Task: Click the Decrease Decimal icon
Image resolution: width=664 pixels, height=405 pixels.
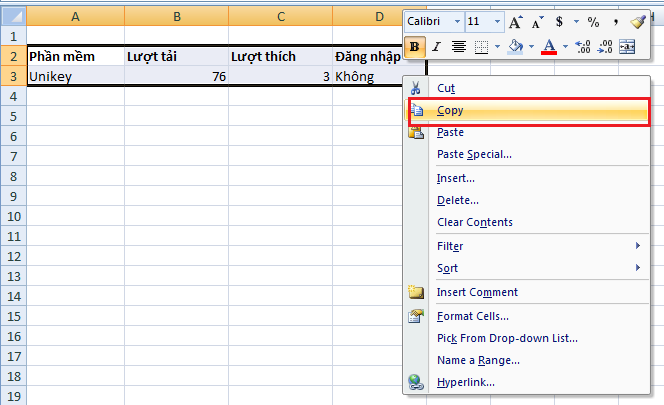Action: pos(606,46)
